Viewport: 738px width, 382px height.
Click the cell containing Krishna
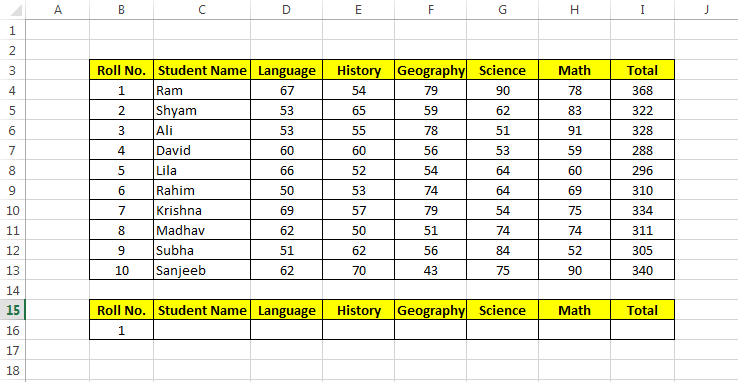pyautogui.click(x=202, y=210)
